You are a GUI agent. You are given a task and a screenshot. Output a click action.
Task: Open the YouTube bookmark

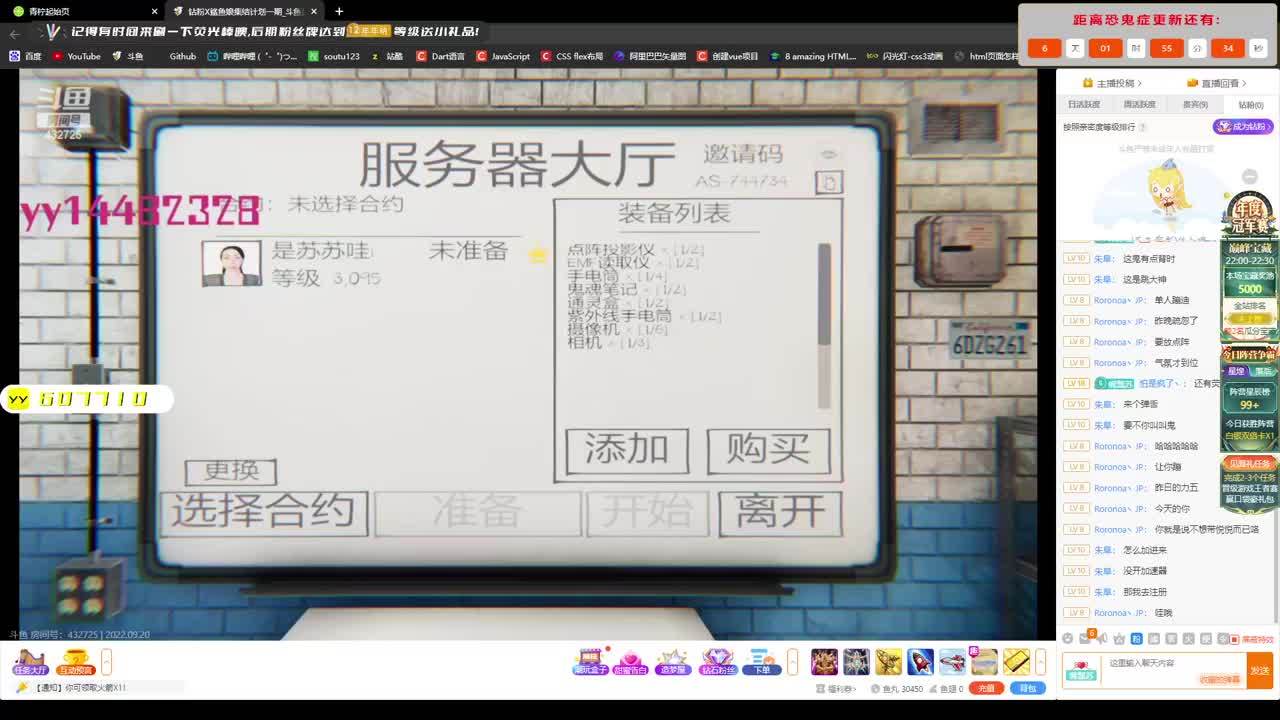coord(77,56)
